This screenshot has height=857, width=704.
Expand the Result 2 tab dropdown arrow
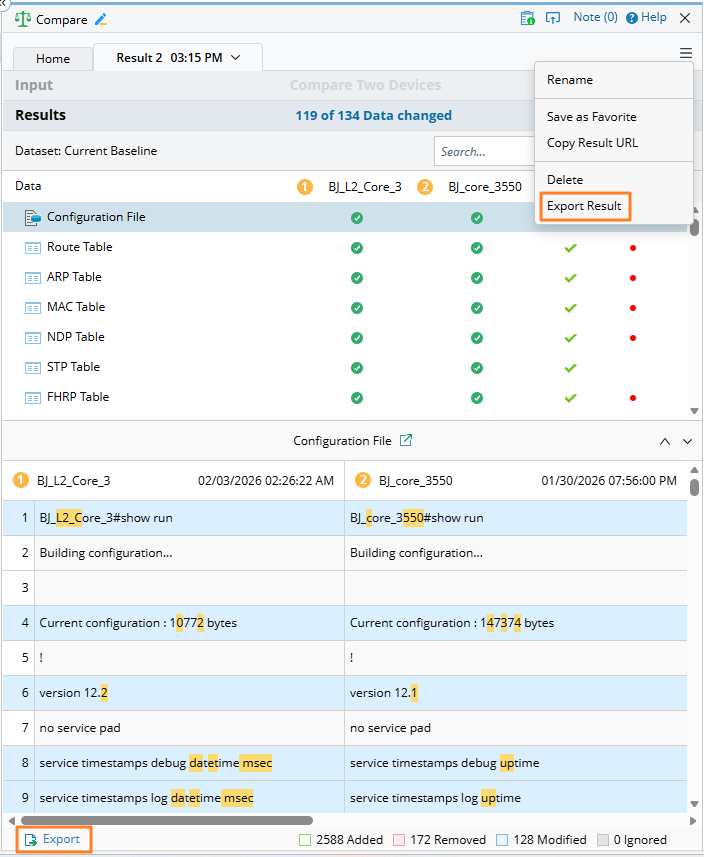[236, 58]
